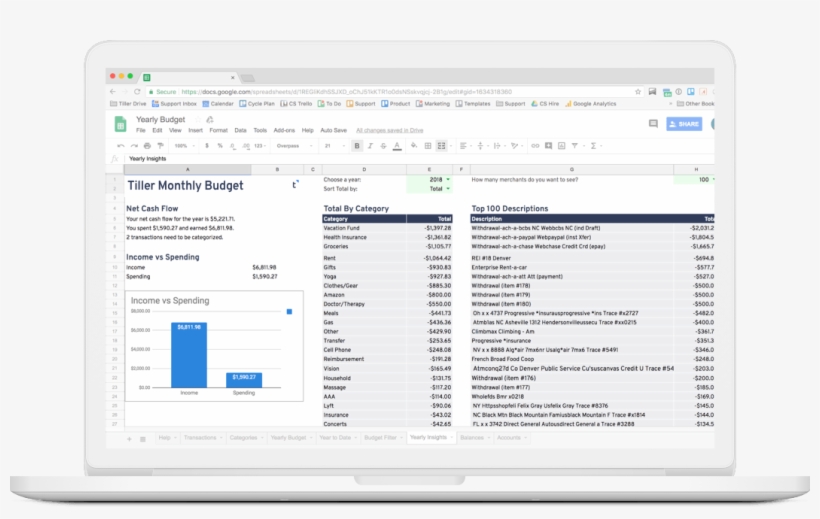Open the 2018 year dropdown
Viewport: 820px width, 519px height.
click(x=447, y=179)
